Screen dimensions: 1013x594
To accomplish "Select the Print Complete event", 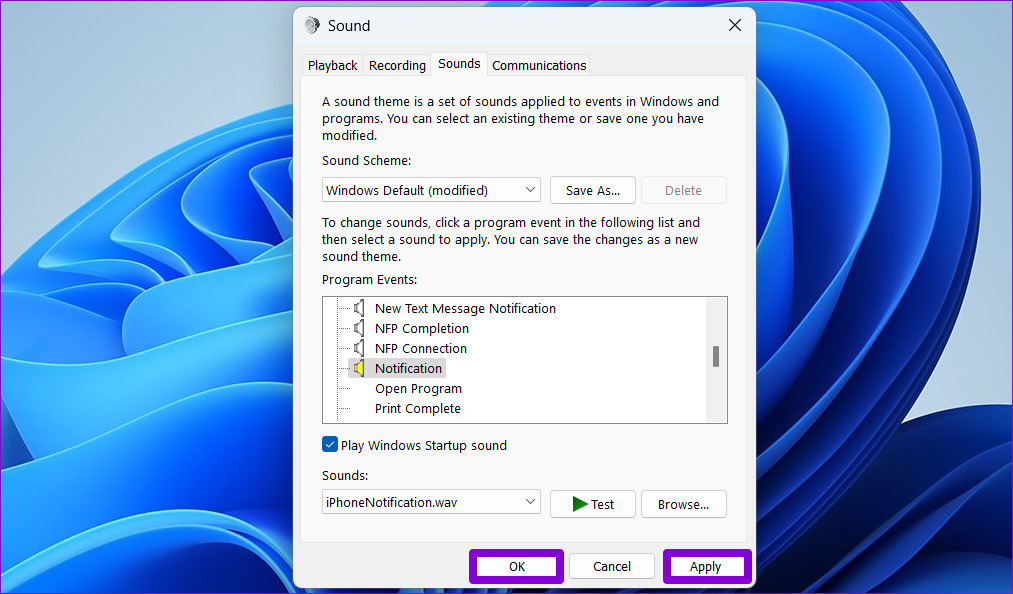I will click(417, 408).
